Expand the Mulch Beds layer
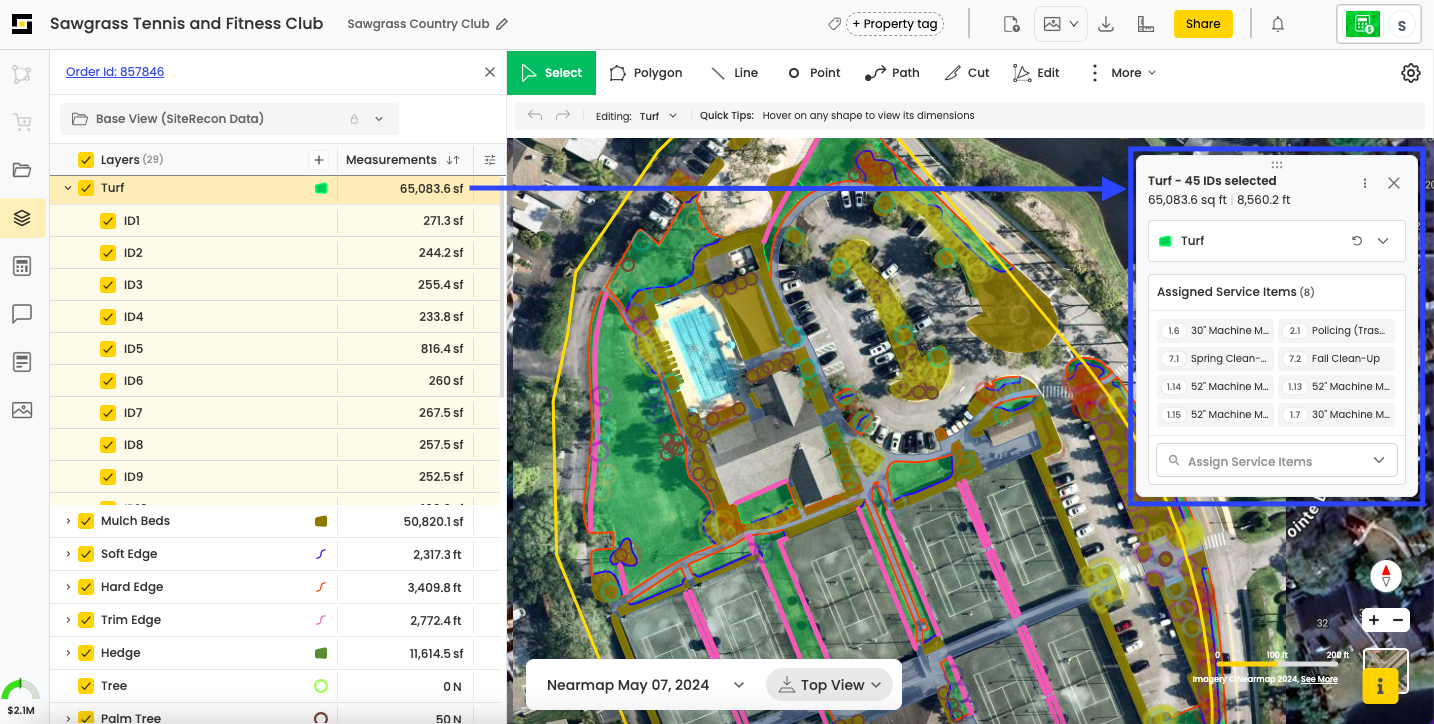 pos(68,521)
